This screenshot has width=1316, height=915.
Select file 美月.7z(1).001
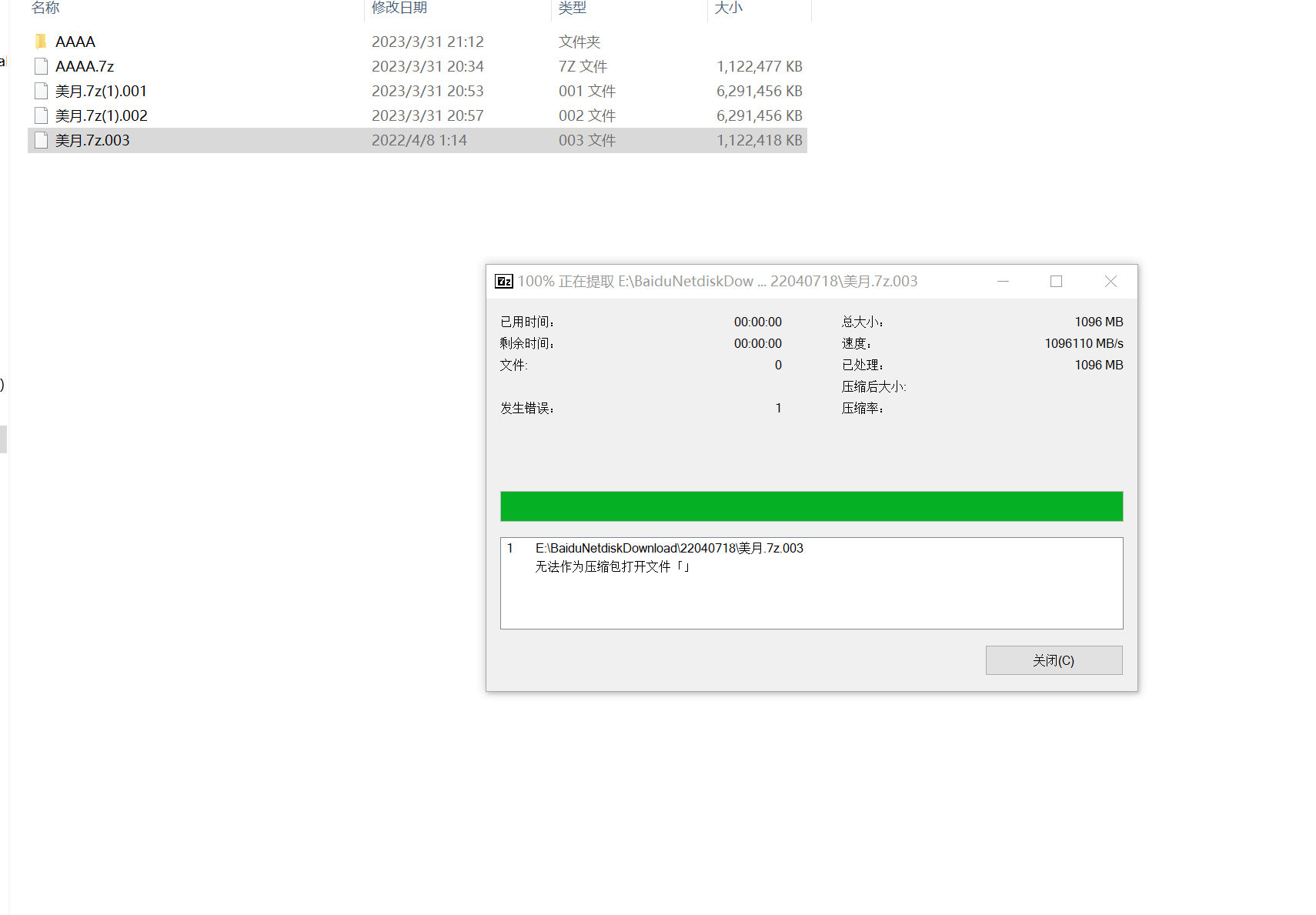pyautogui.click(x=101, y=91)
